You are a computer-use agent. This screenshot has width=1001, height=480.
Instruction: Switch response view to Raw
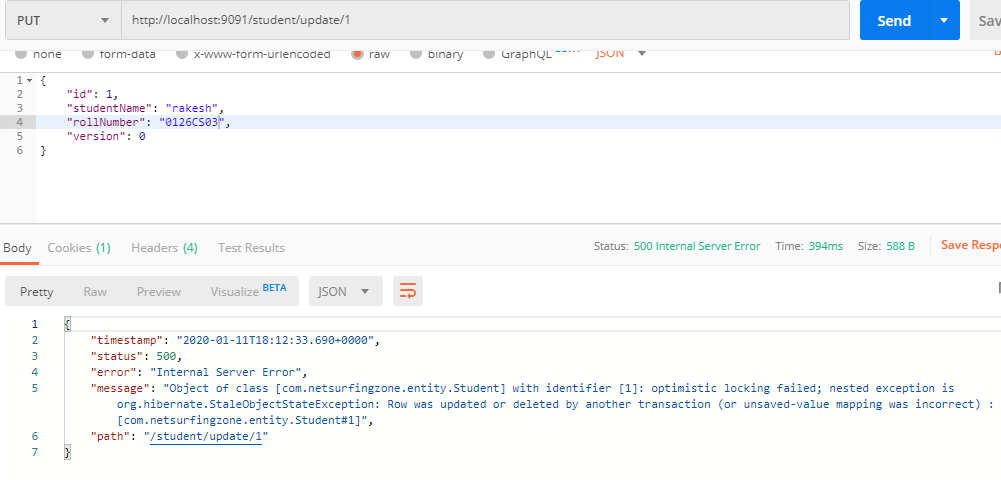95,291
